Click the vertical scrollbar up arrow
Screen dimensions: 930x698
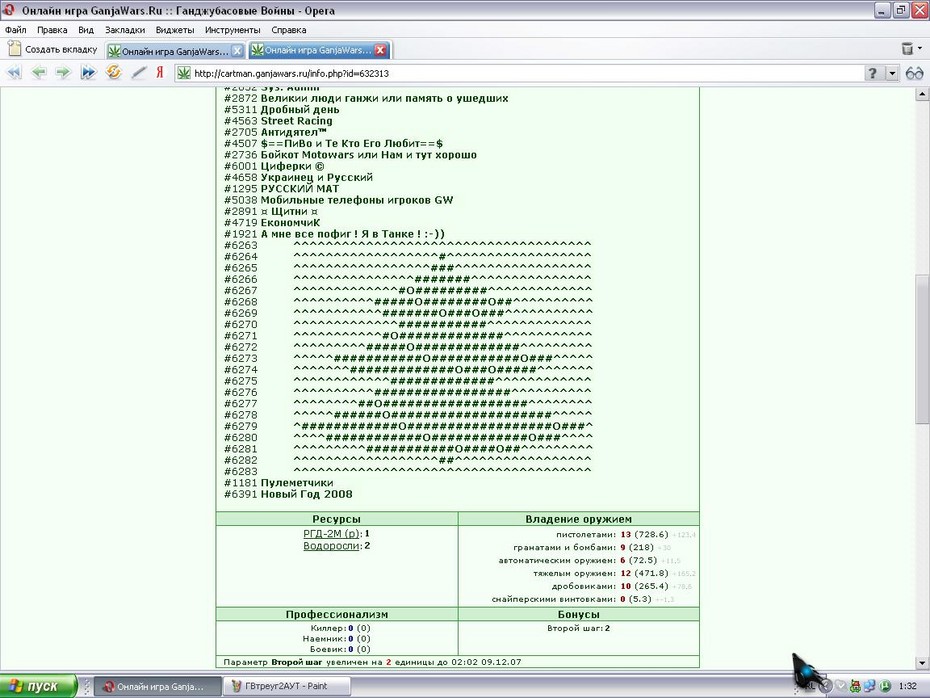(922, 94)
